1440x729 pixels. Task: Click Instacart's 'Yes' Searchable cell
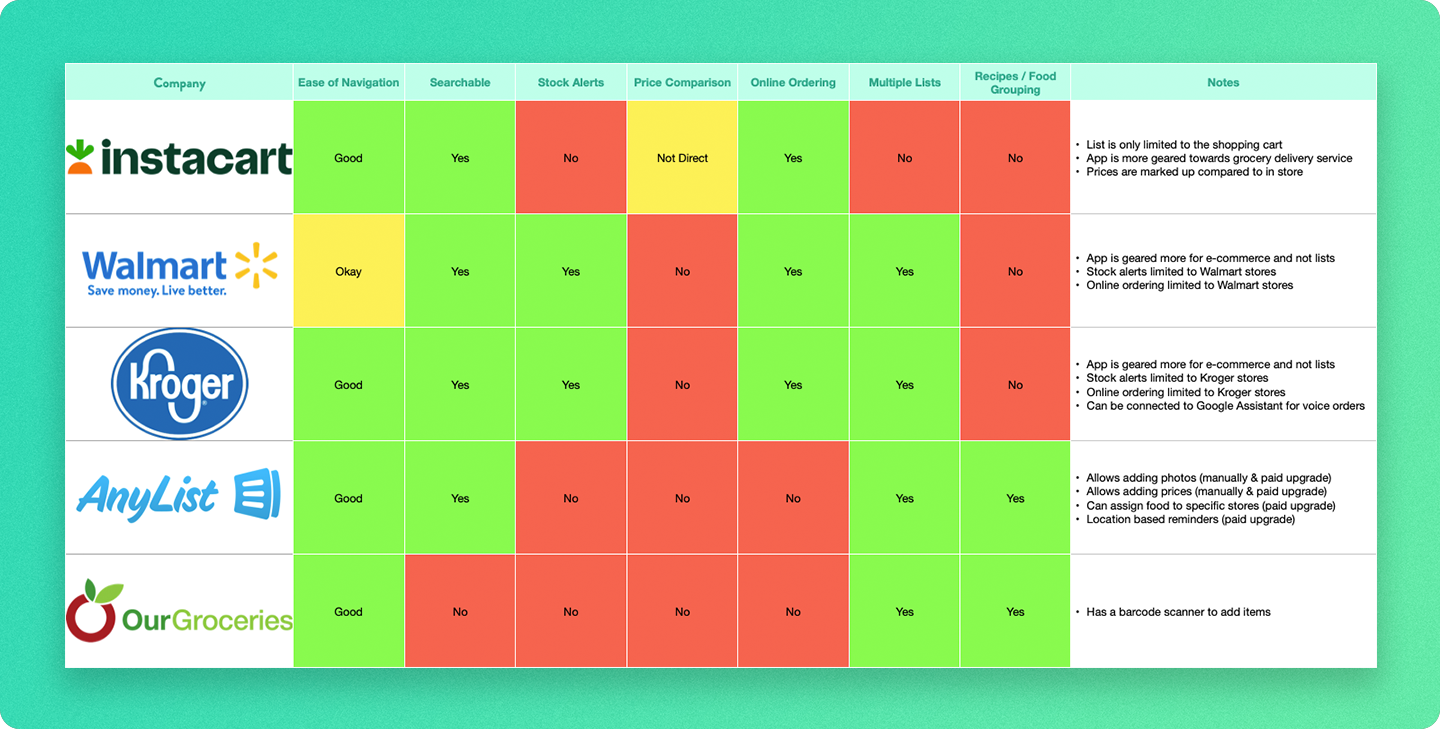click(x=460, y=158)
